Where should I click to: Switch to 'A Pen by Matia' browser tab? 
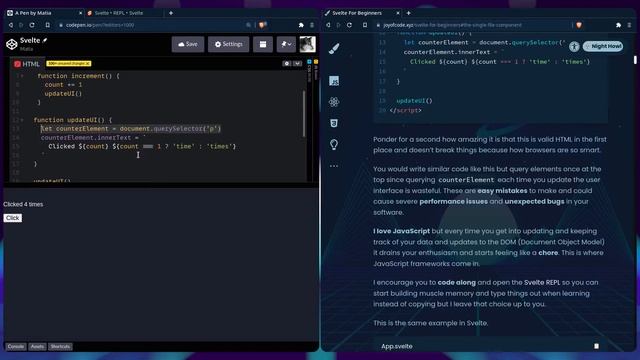pyautogui.click(x=43, y=13)
